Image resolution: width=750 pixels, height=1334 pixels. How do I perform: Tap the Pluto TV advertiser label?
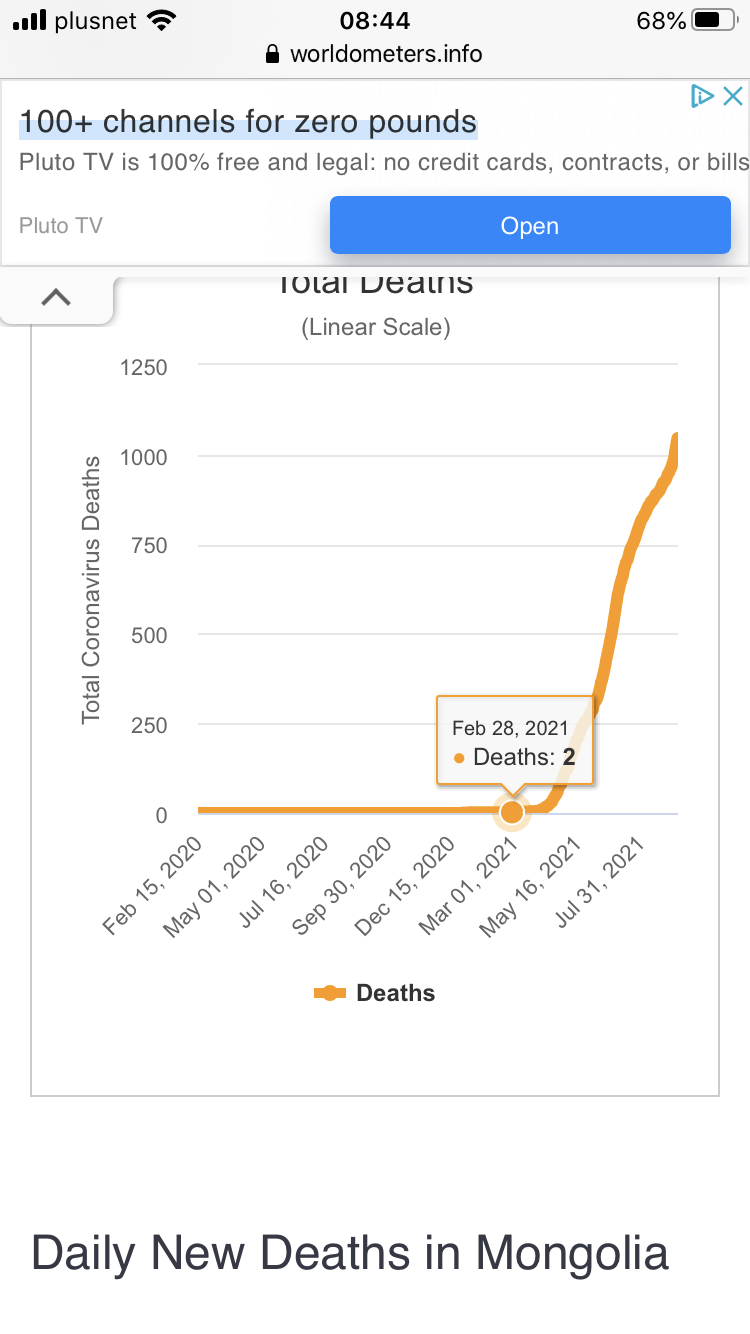point(61,225)
